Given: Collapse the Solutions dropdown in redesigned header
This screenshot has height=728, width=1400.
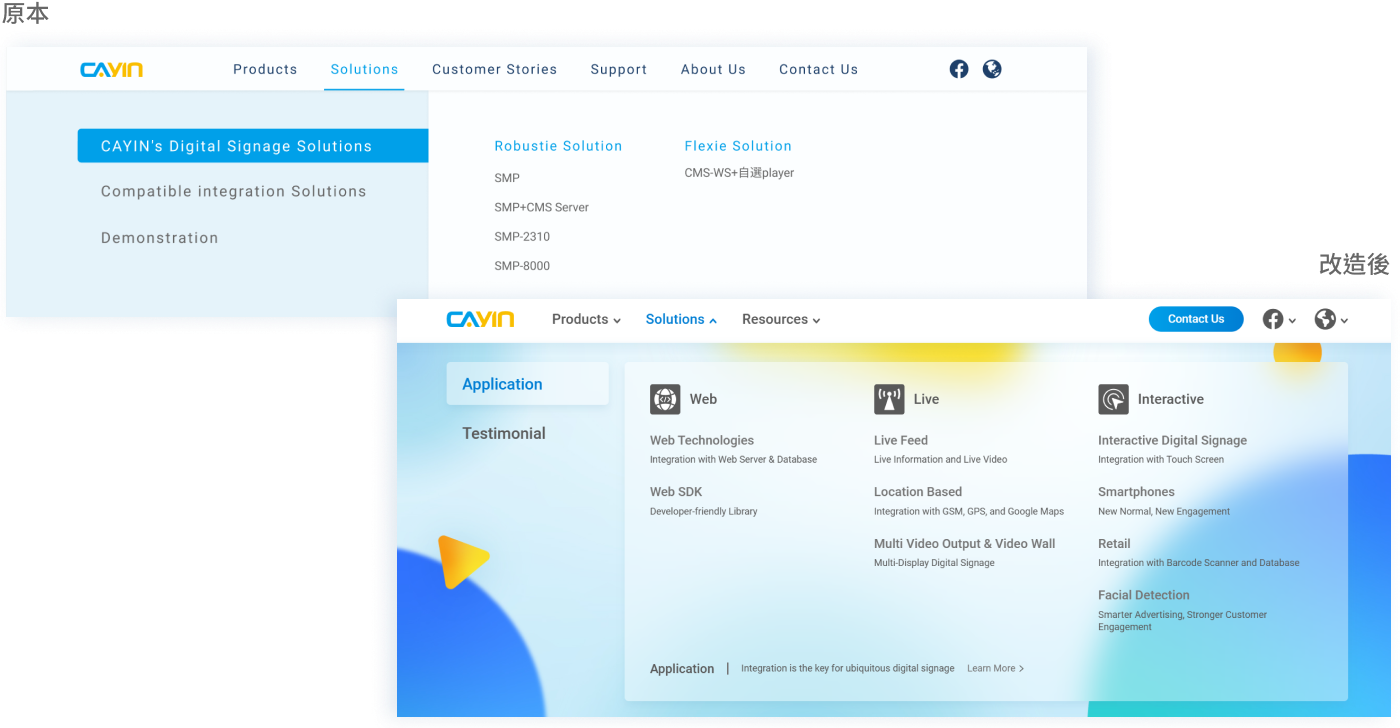Looking at the screenshot, I should coord(681,319).
